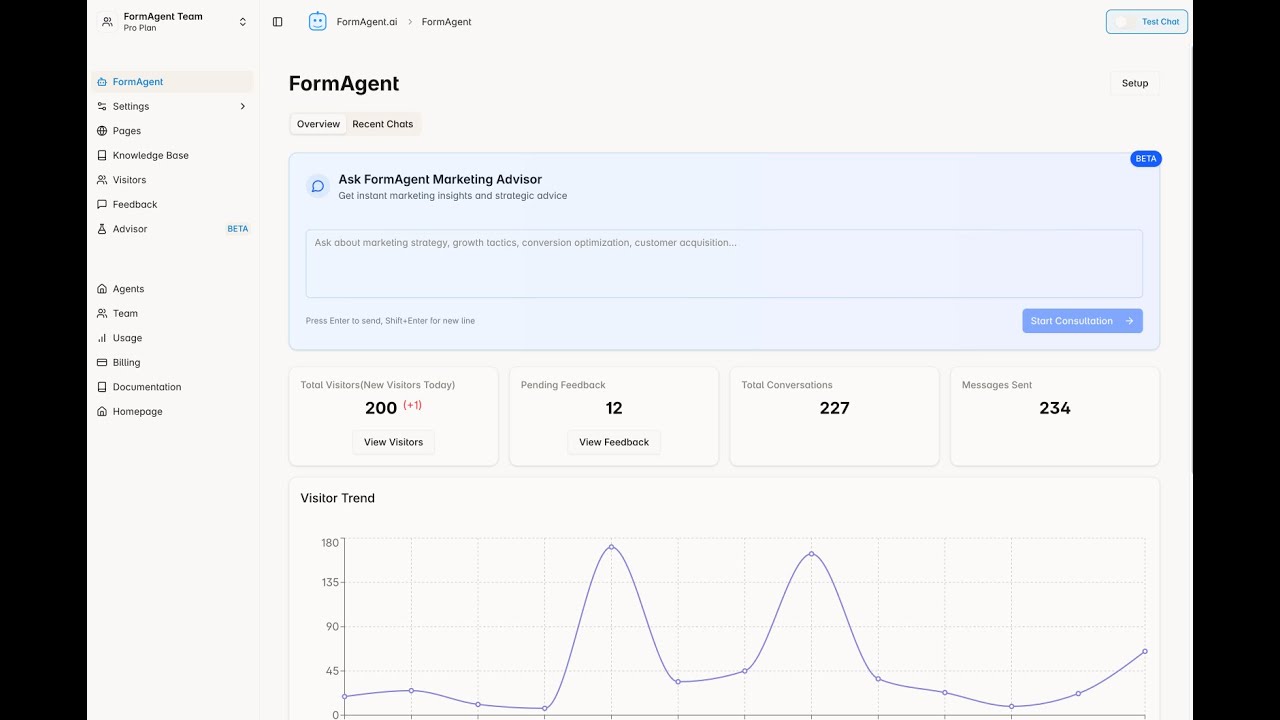Click the second peak point on Visitor Trend chart

click(x=811, y=554)
